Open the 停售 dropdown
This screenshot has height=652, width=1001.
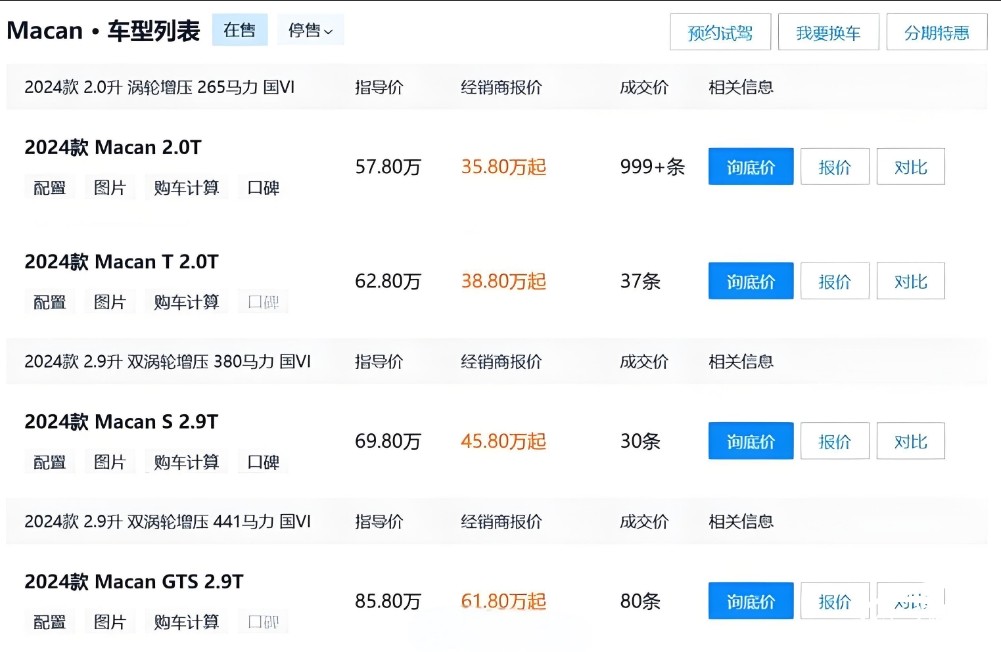click(x=310, y=30)
